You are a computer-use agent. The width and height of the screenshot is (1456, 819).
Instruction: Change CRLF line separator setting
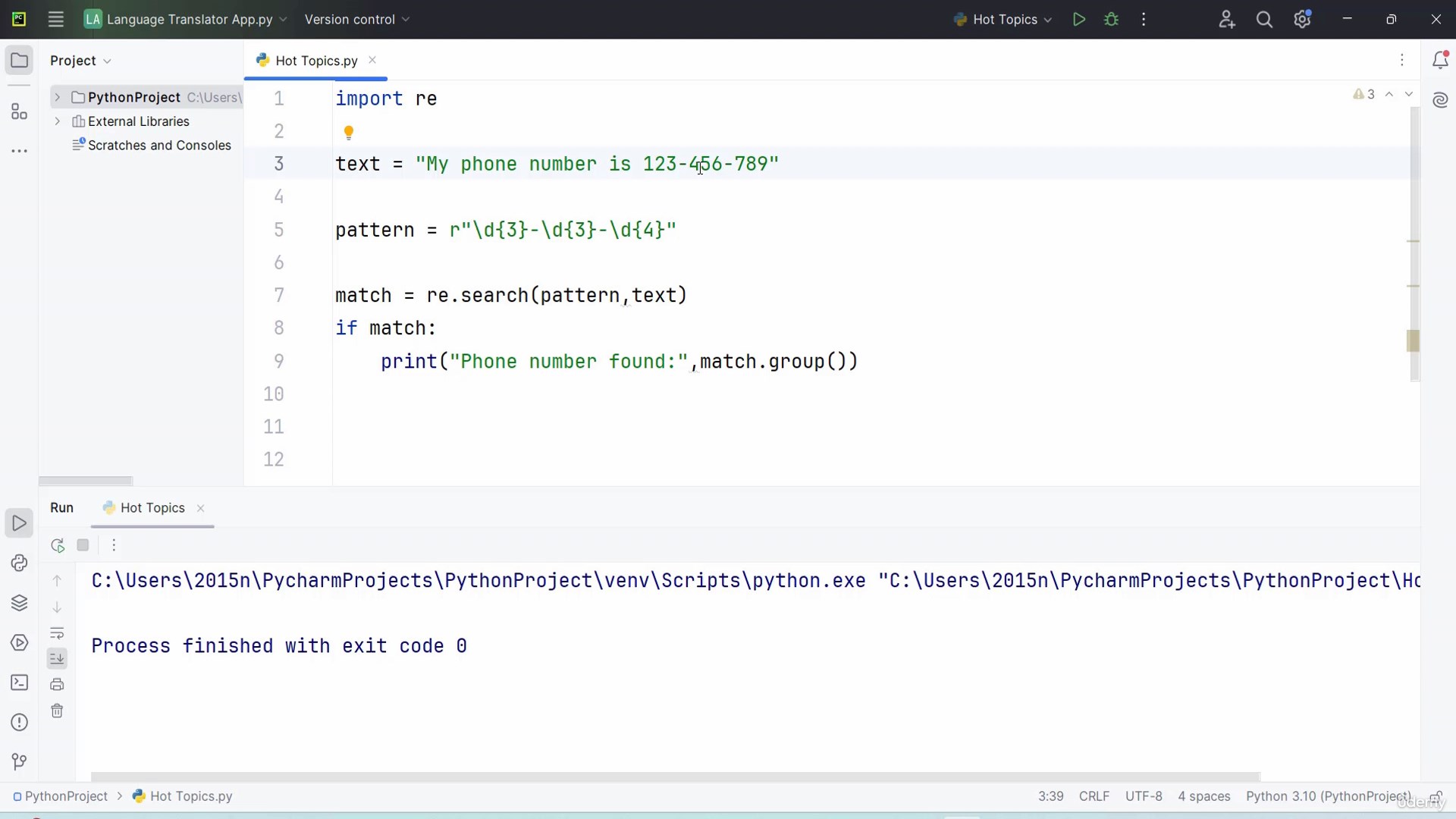[1094, 796]
